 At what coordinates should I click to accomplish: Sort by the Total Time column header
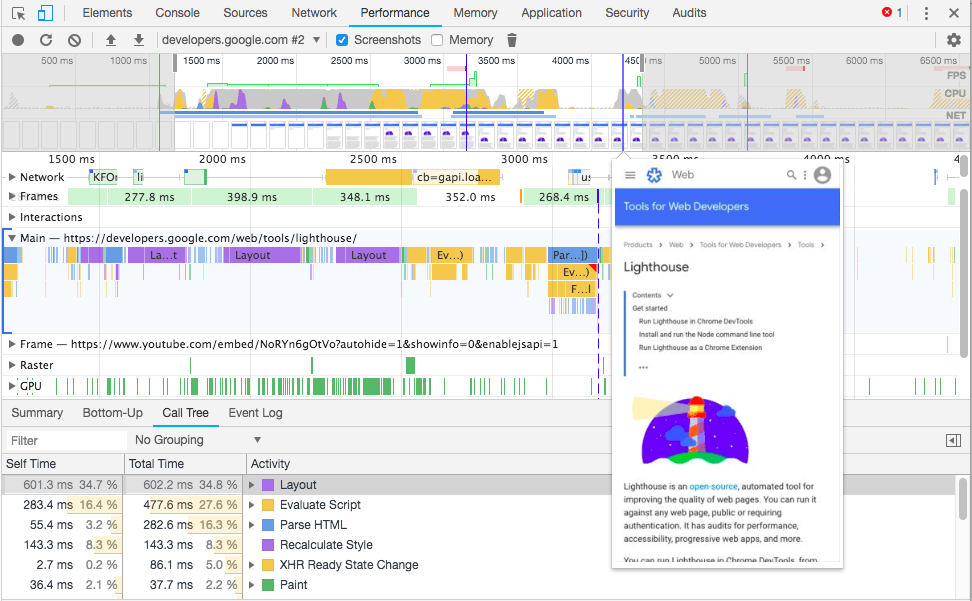pyautogui.click(x=185, y=464)
